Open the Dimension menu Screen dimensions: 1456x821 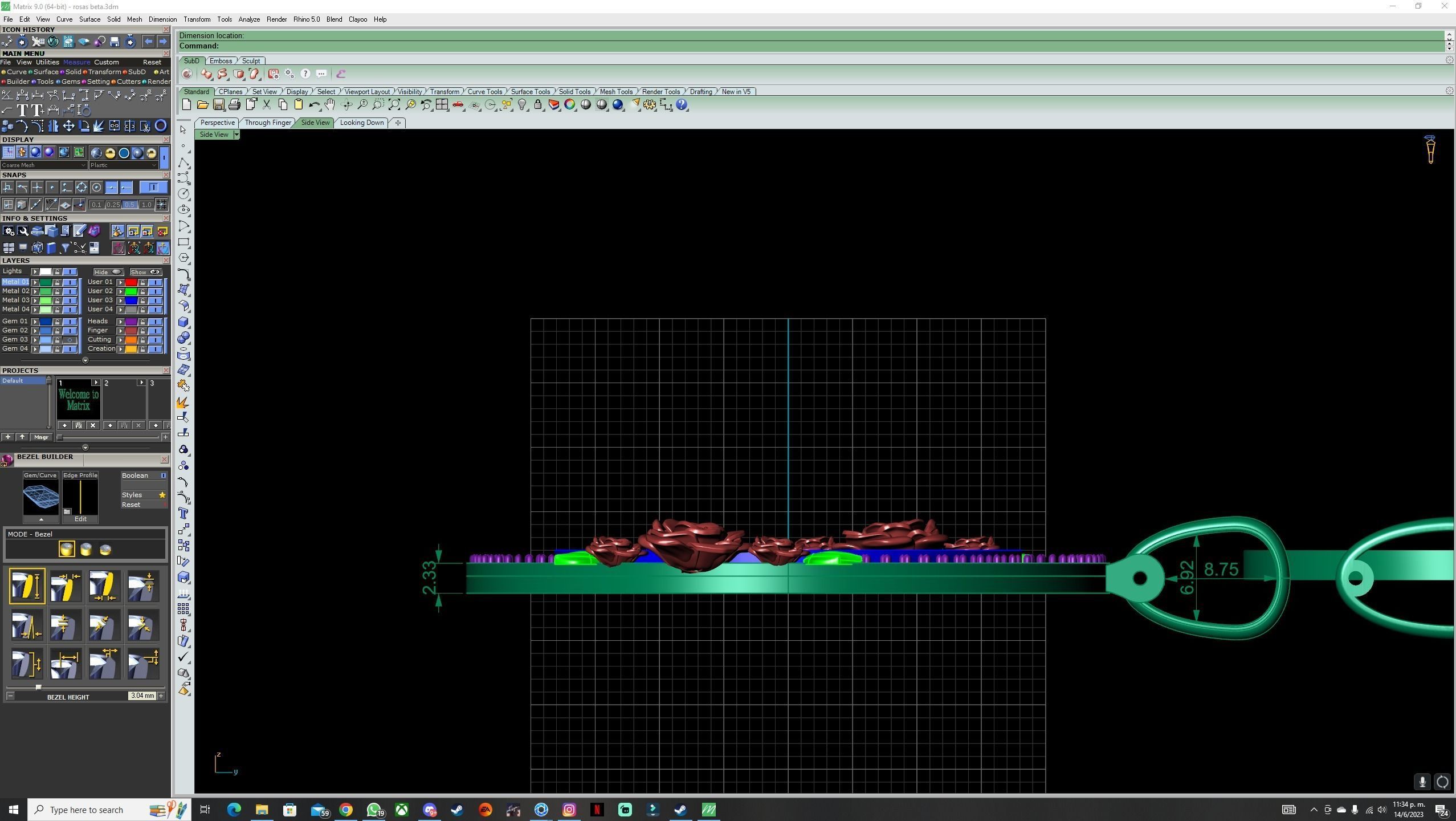[x=162, y=19]
